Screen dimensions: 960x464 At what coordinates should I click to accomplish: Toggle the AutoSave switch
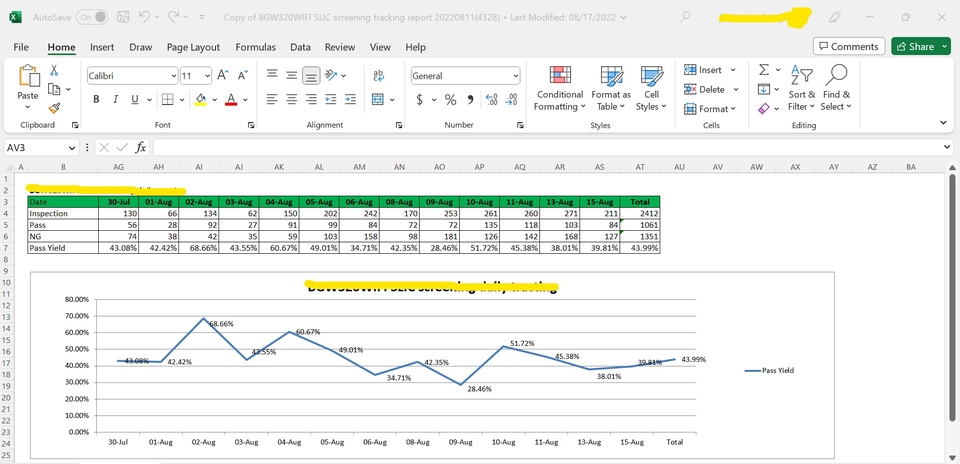point(92,17)
